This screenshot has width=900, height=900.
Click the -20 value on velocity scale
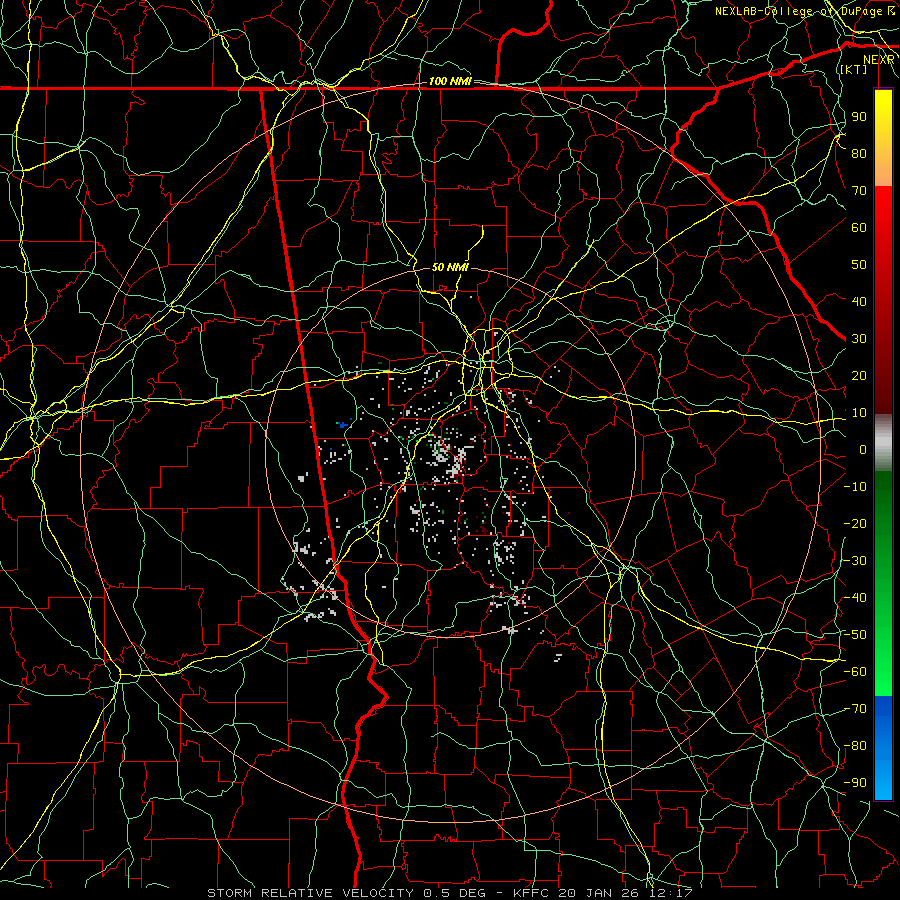(855, 524)
